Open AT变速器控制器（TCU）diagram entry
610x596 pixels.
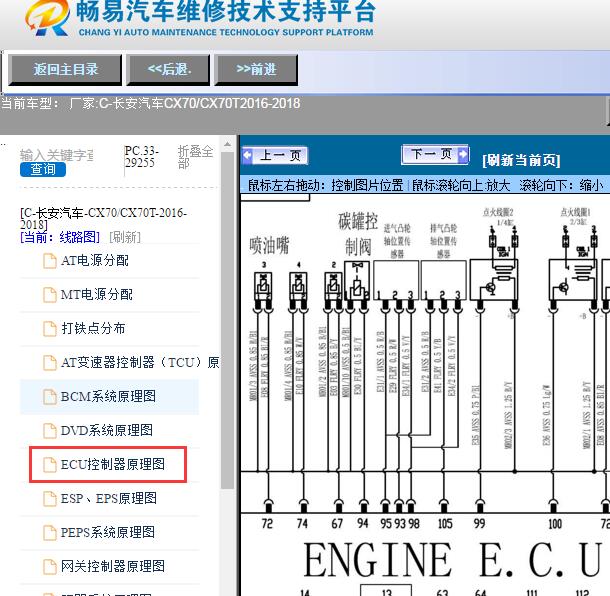(140, 363)
